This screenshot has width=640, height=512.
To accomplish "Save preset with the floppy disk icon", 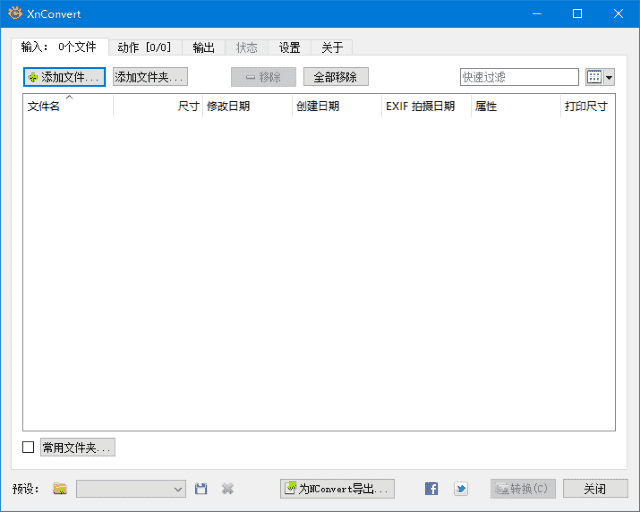I will [201, 489].
